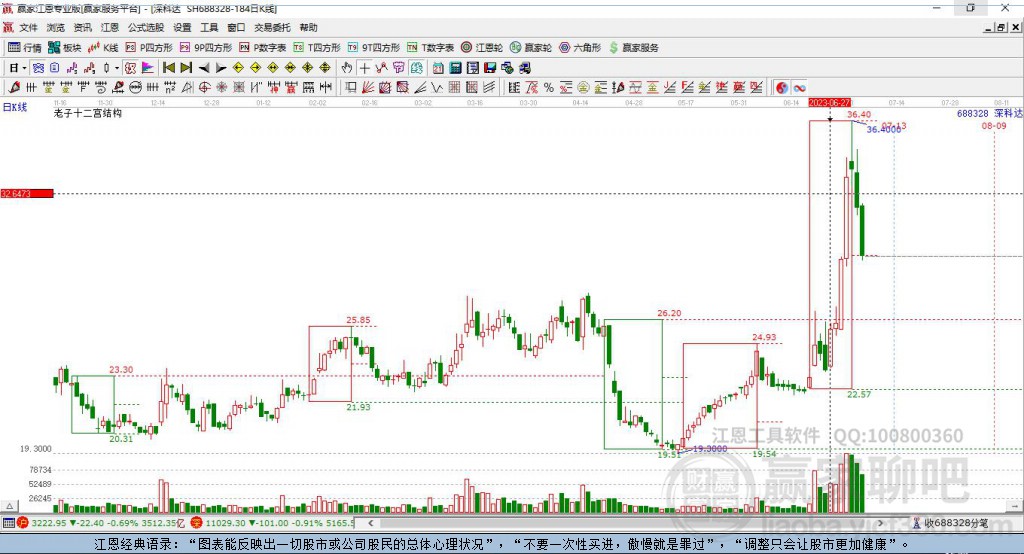This screenshot has height=554, width=1024.
Task: Open the 浏览 menu
Action: pyautogui.click(x=56, y=27)
